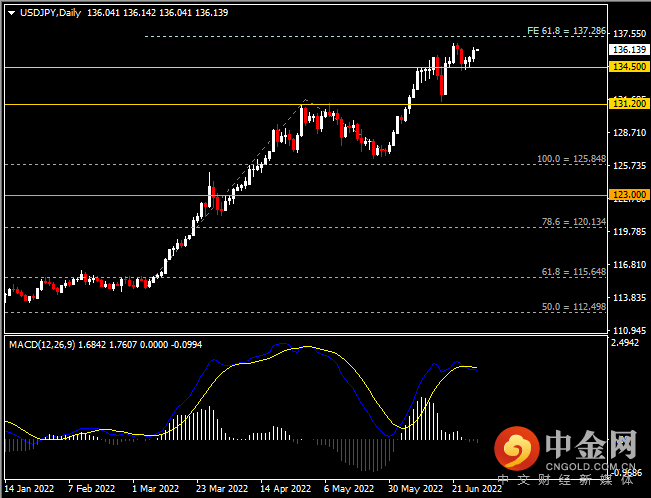The height and width of the screenshot is (498, 651).
Task: Click the 128.710 price scale value
Action: [x=629, y=132]
